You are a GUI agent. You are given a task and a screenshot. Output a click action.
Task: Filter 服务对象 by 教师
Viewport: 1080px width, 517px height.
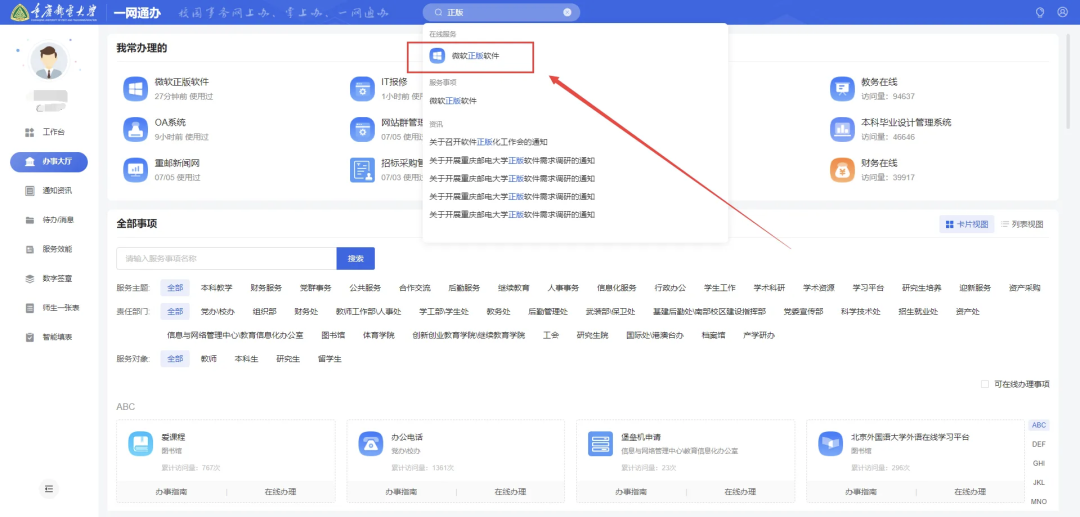(x=209, y=359)
